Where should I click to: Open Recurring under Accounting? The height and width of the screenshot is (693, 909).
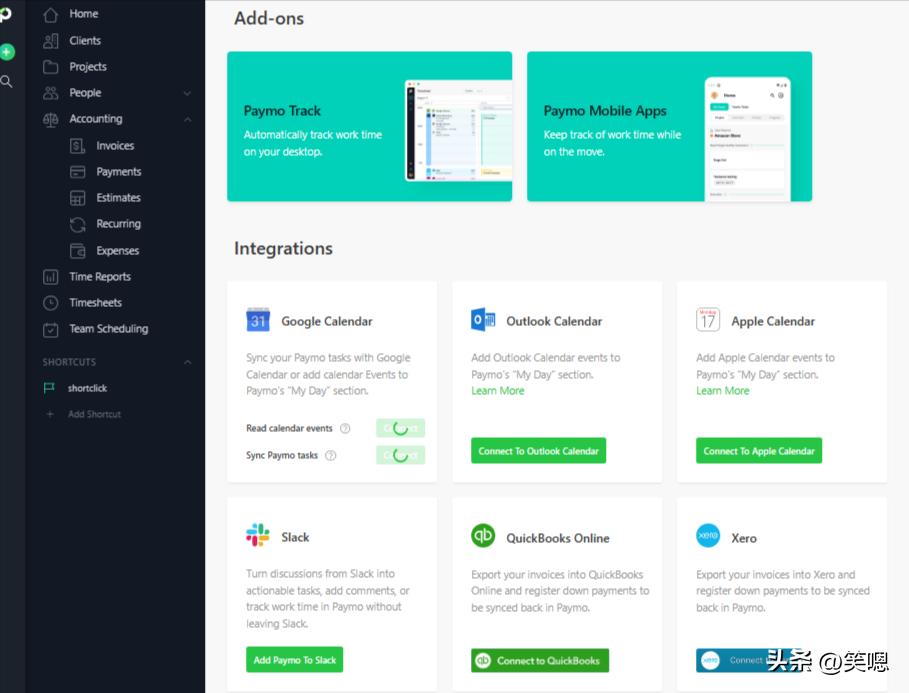tap(118, 224)
